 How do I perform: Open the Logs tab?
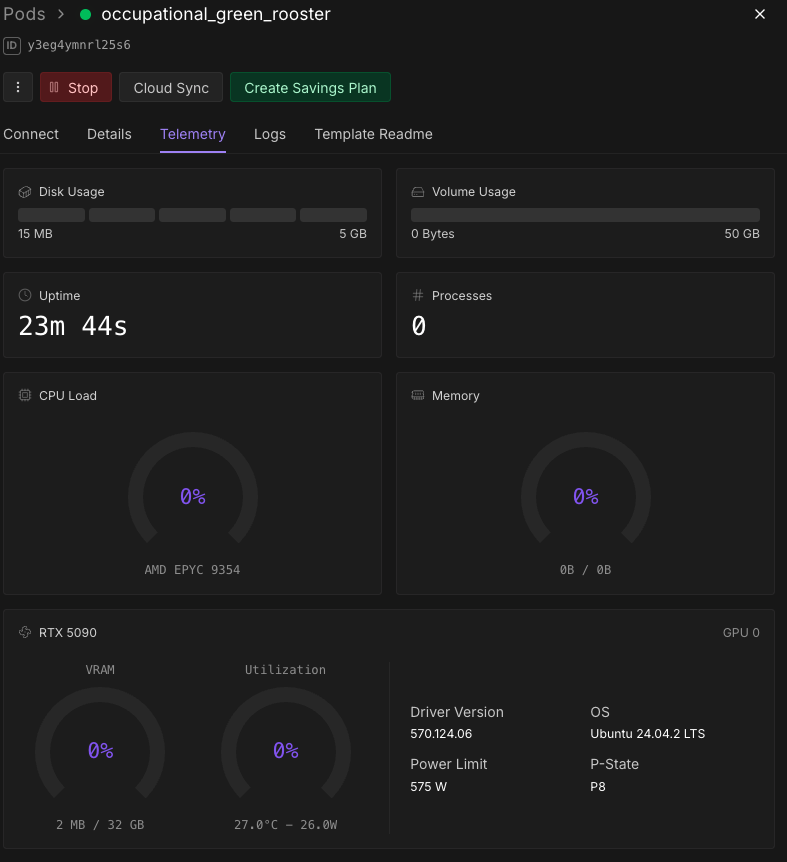tap(270, 134)
